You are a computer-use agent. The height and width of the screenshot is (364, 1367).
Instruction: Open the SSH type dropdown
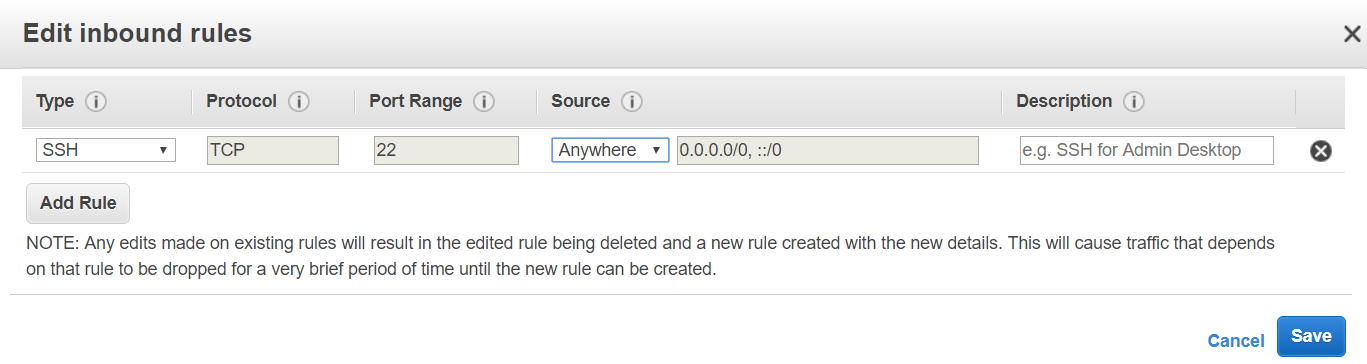106,150
